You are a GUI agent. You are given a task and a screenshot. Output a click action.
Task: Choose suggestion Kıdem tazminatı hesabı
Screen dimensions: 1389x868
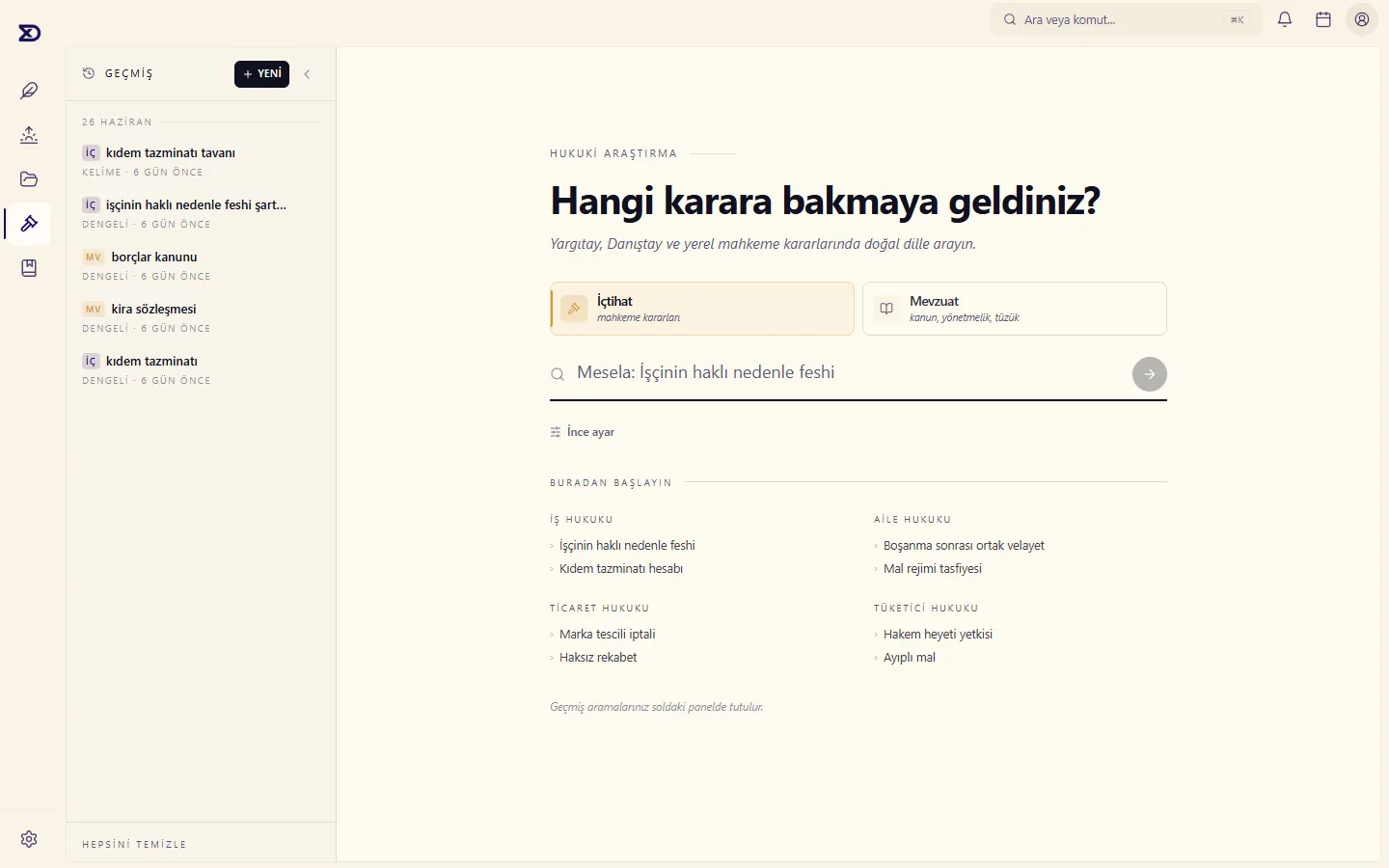click(x=621, y=569)
